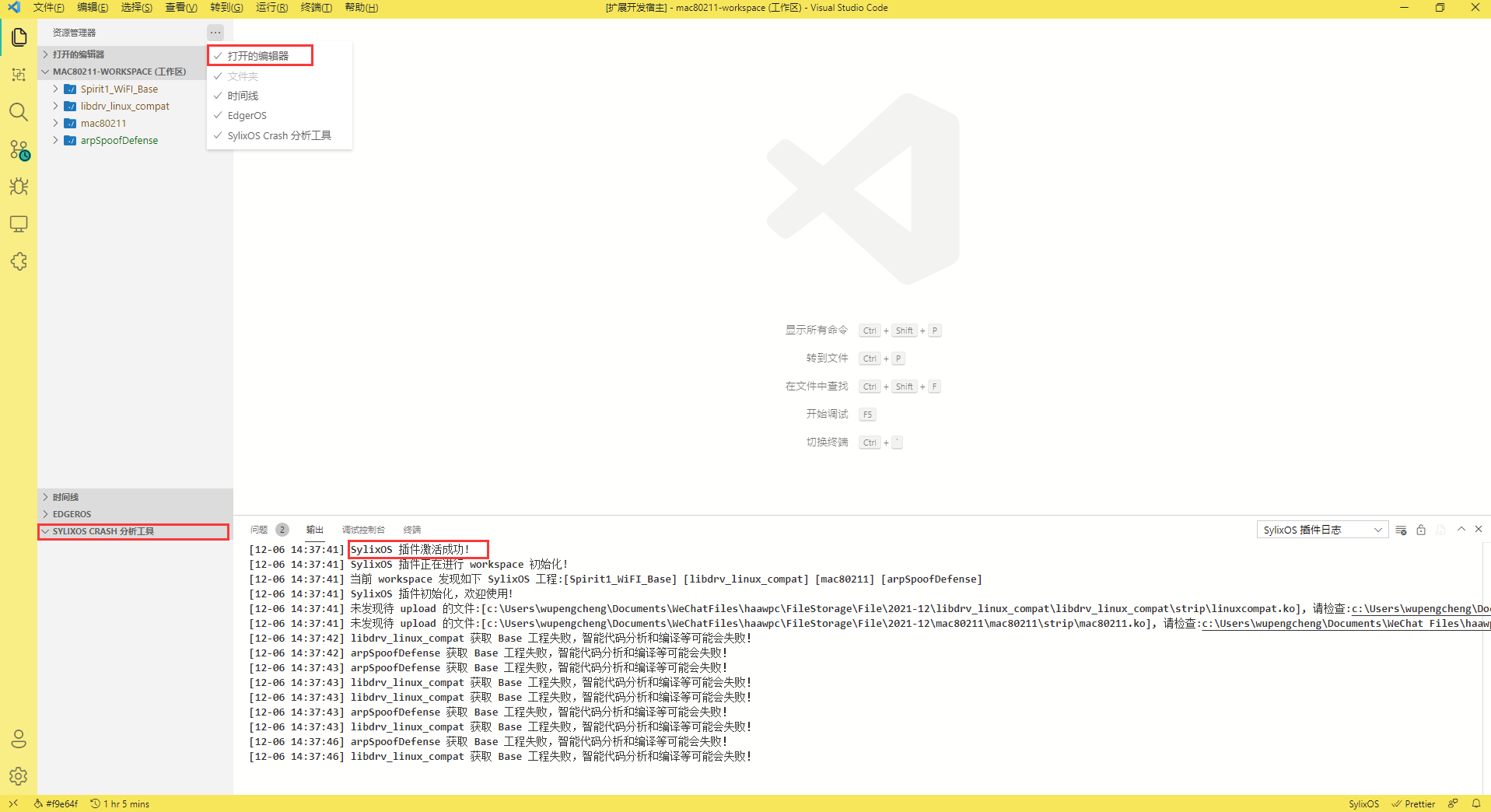Image resolution: width=1491 pixels, height=812 pixels.
Task: Expand the arpSpoofDefense folder chevron
Action: (55, 140)
